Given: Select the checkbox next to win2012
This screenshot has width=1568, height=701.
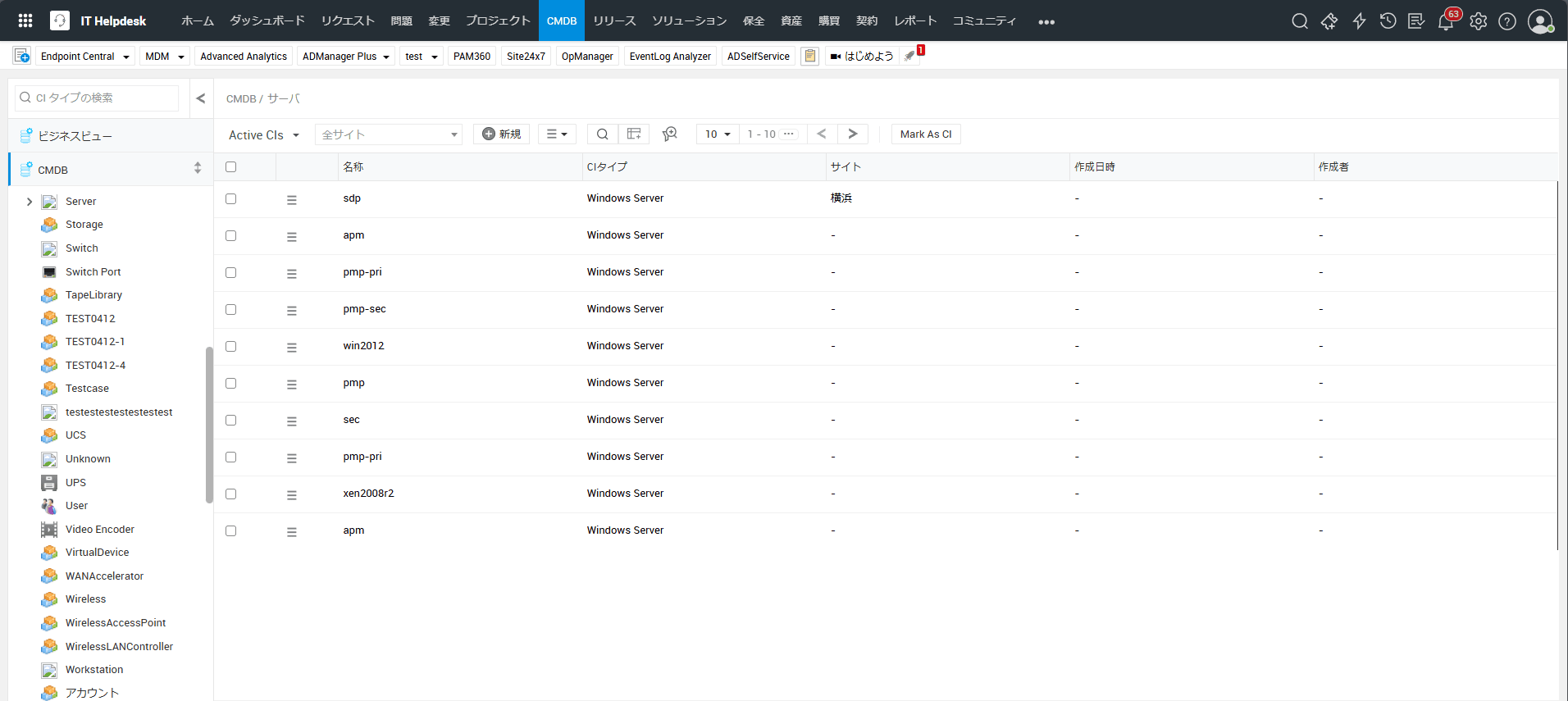Looking at the screenshot, I should coord(231,347).
